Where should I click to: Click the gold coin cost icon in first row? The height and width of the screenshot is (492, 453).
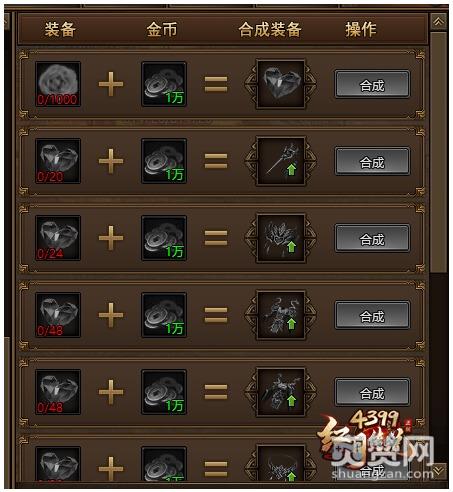[164, 84]
